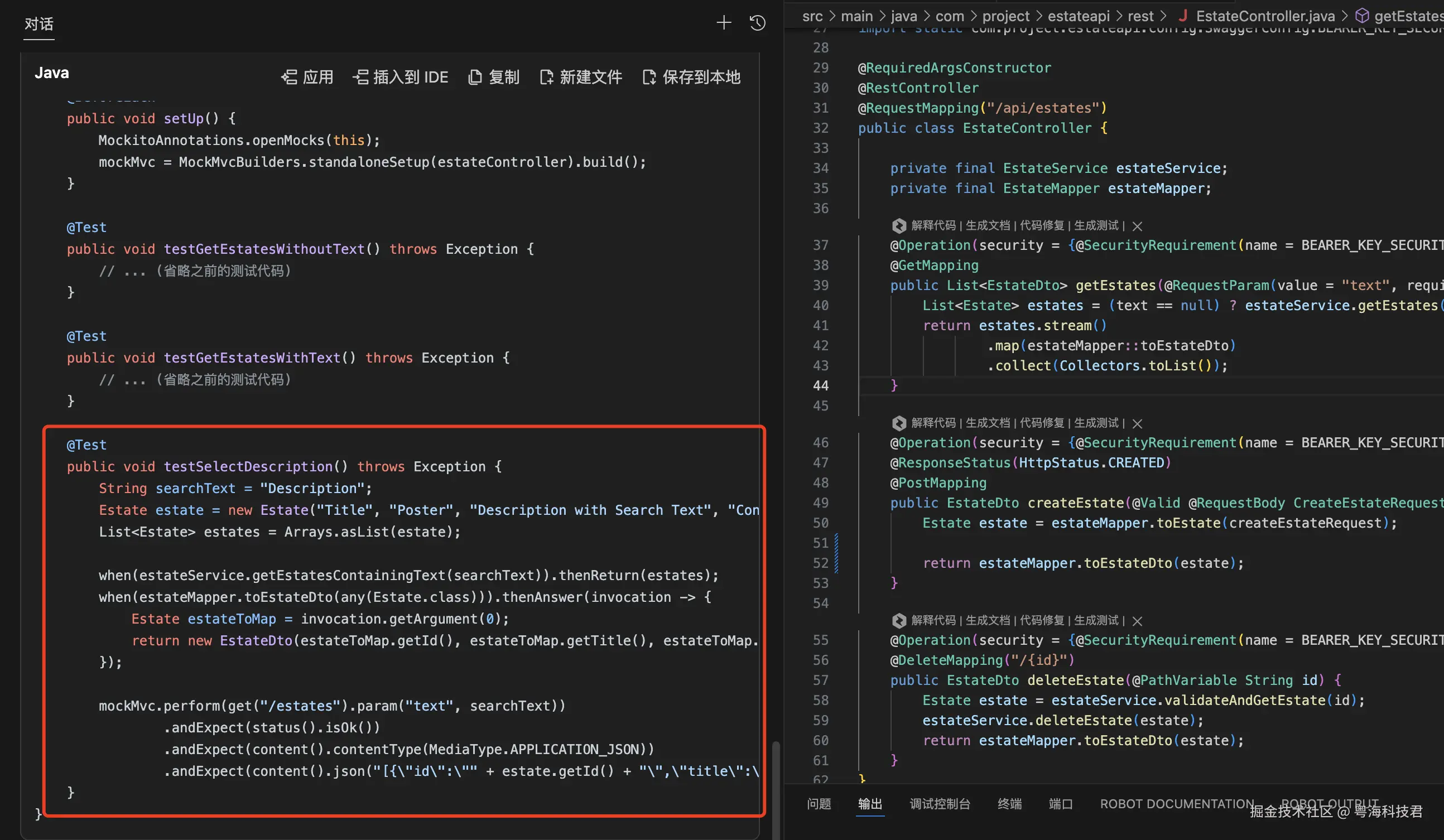Image resolution: width=1444 pixels, height=840 pixels.
Task: Click 解释代码 above getEstates method
Action: click(x=933, y=226)
